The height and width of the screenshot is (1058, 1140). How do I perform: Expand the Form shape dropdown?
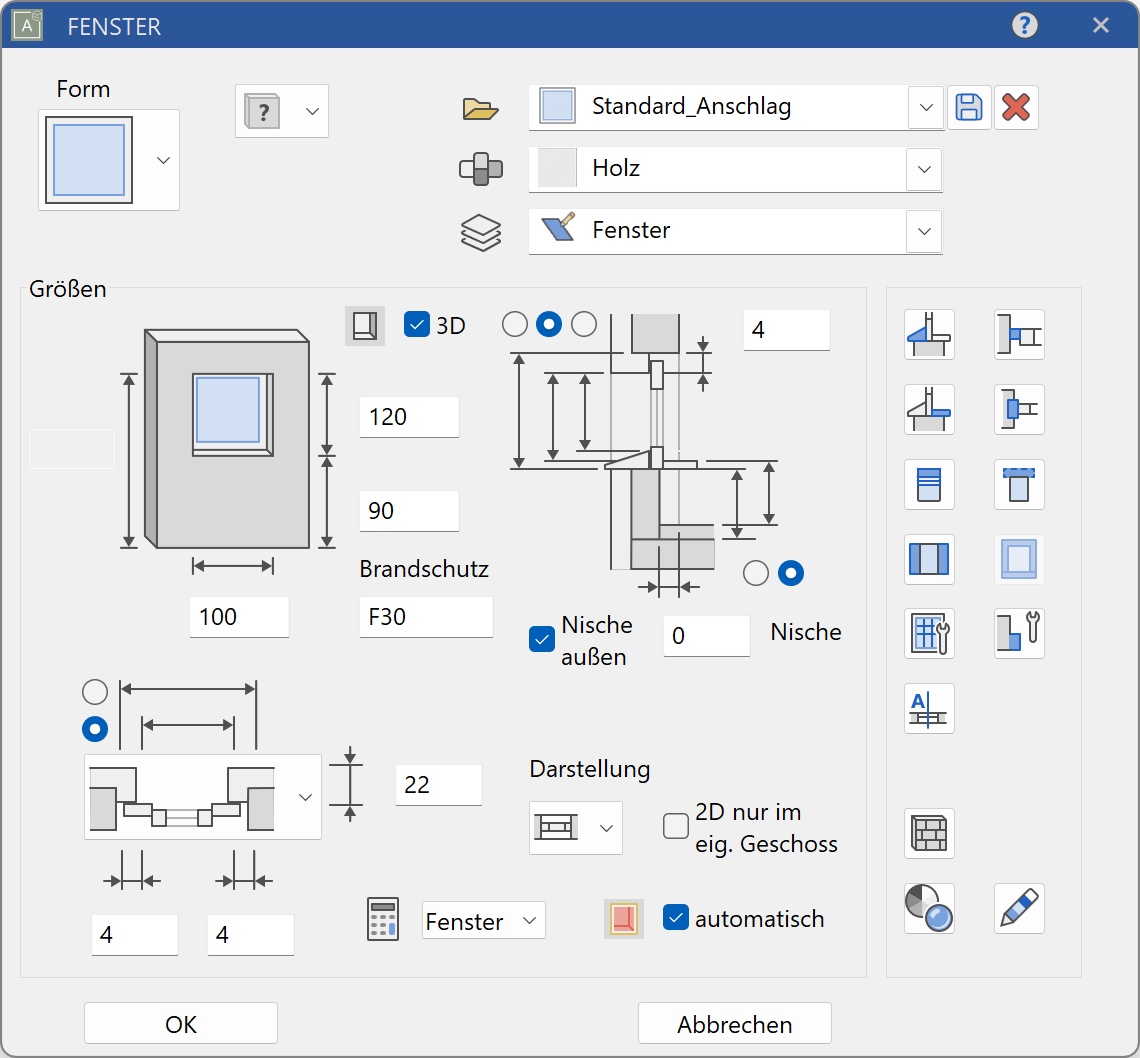(x=163, y=160)
